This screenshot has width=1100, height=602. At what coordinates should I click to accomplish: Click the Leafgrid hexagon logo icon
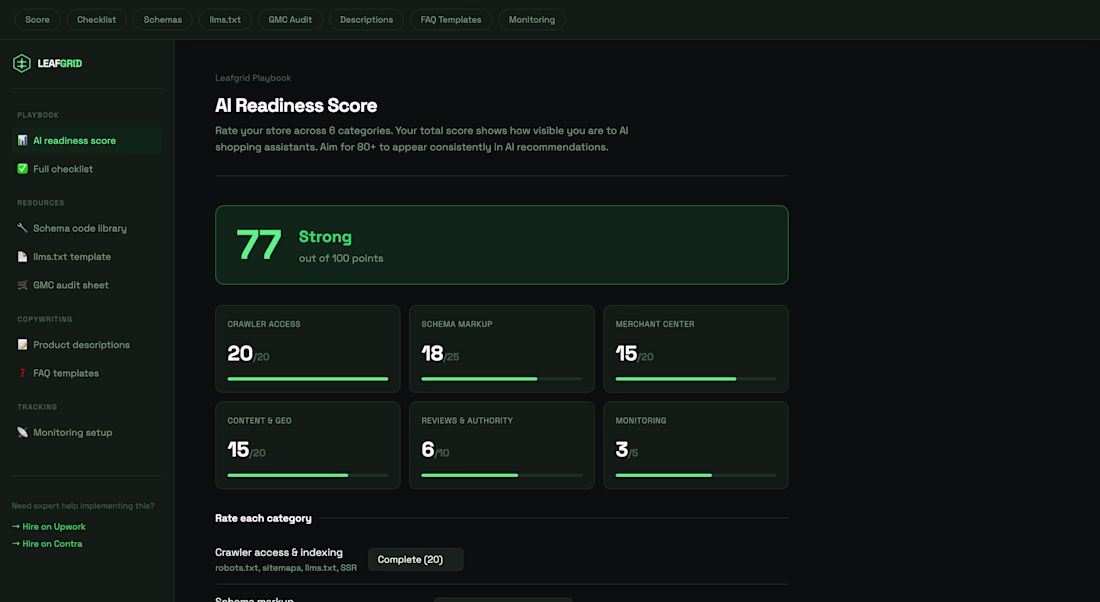pyautogui.click(x=22, y=63)
